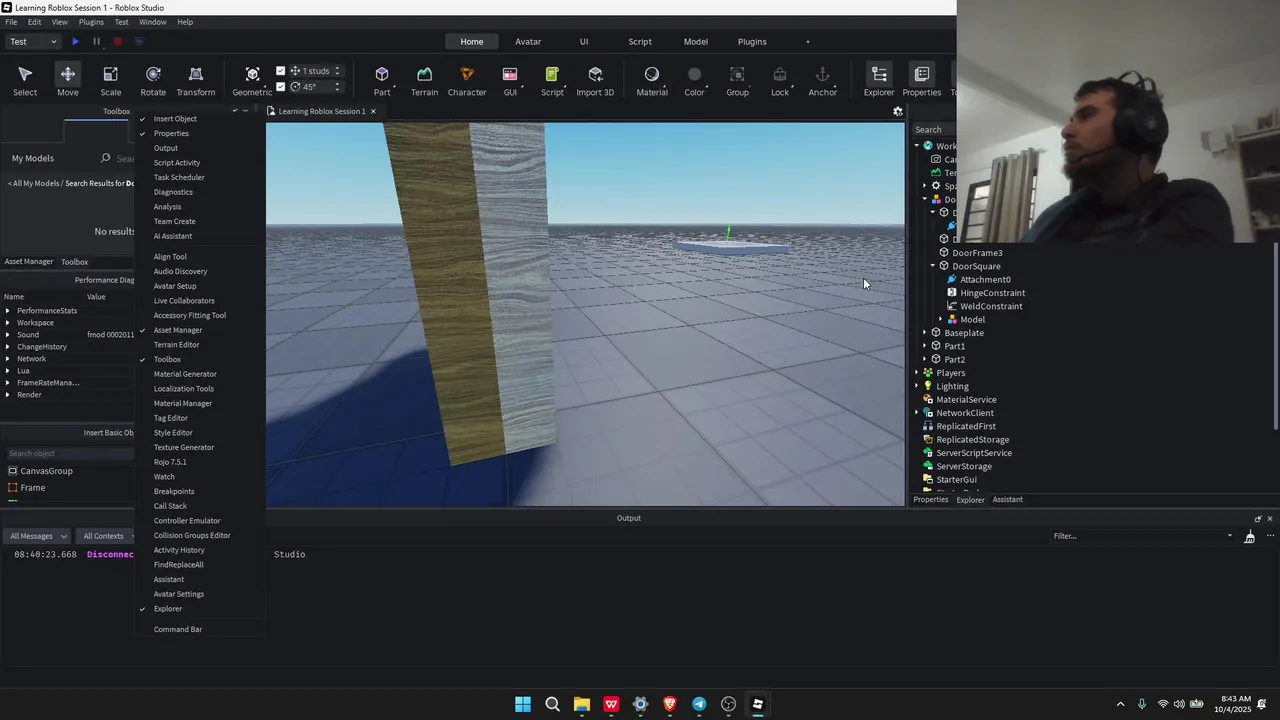Expand Model under DoorSquare

[x=941, y=320]
